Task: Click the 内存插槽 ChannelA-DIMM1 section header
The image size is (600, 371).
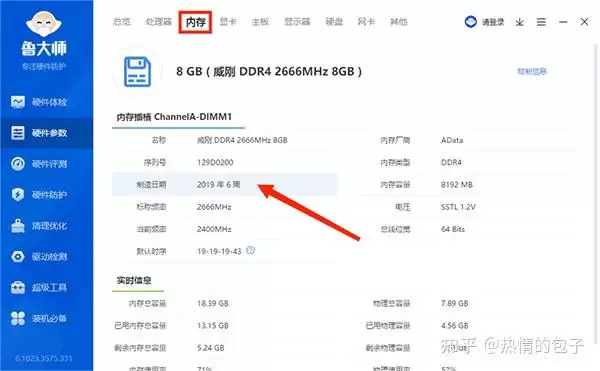Action: 174,117
